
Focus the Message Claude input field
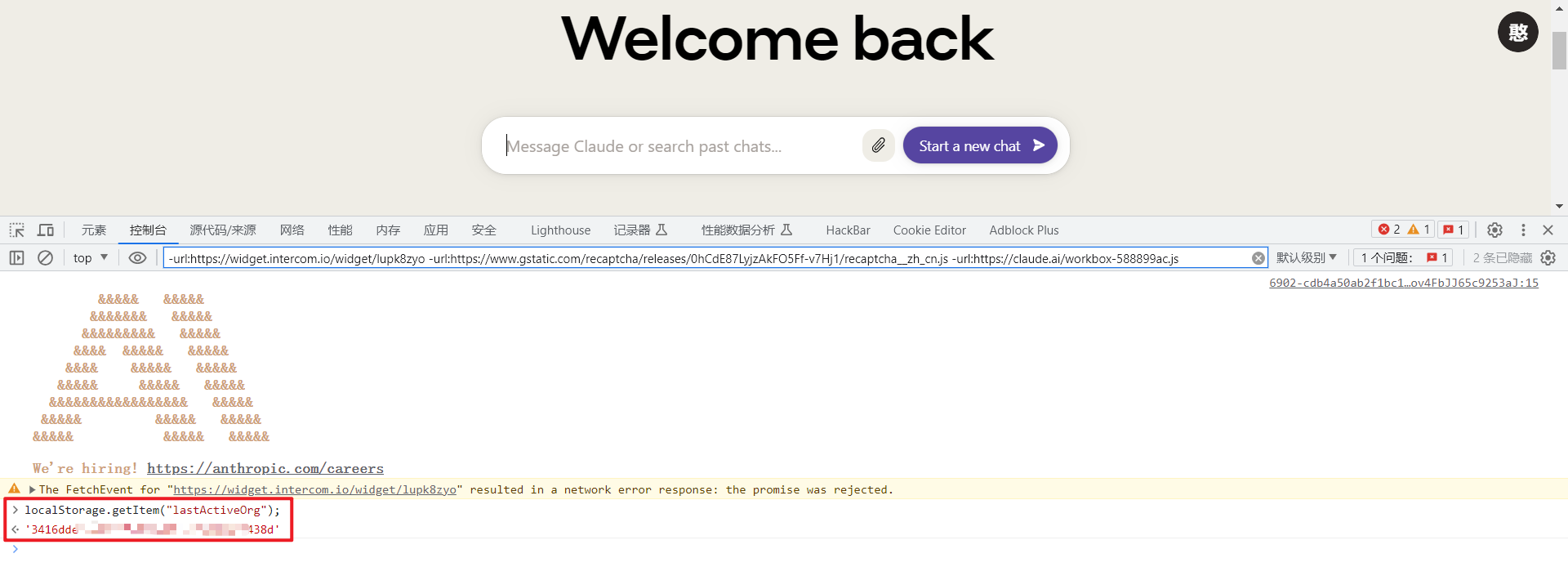(x=678, y=146)
